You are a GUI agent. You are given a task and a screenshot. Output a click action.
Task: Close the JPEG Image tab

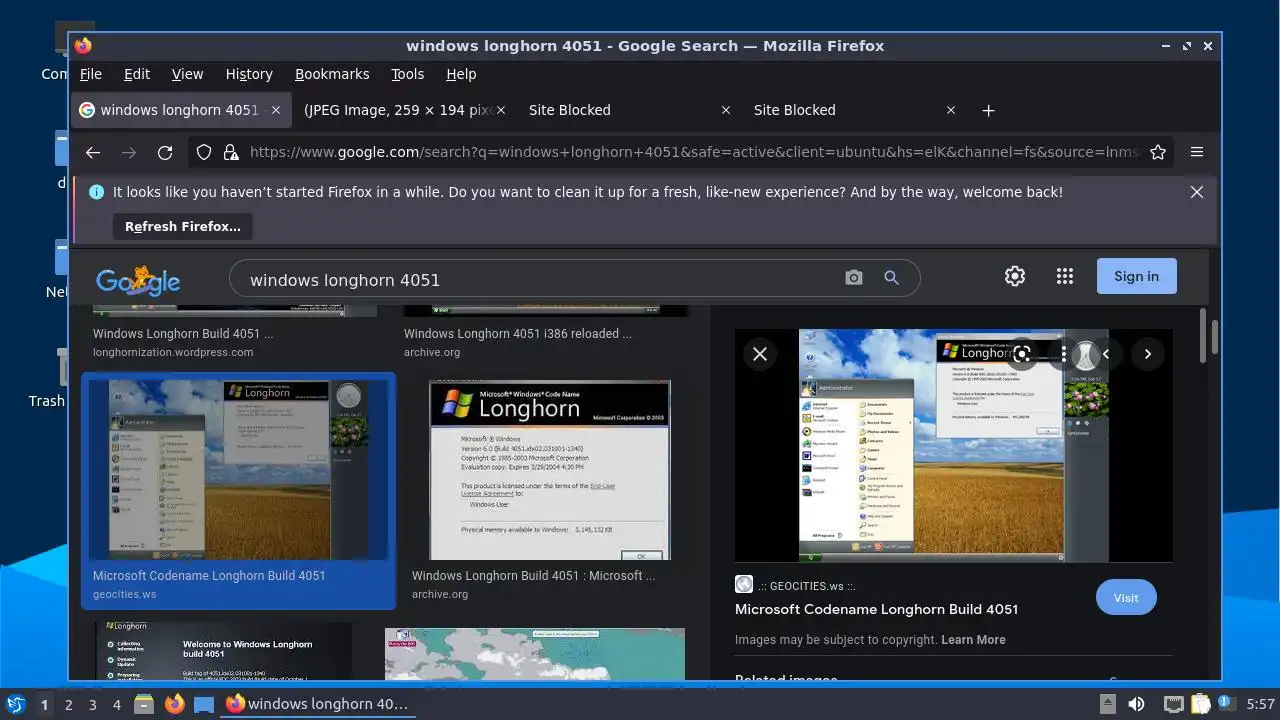click(x=501, y=110)
